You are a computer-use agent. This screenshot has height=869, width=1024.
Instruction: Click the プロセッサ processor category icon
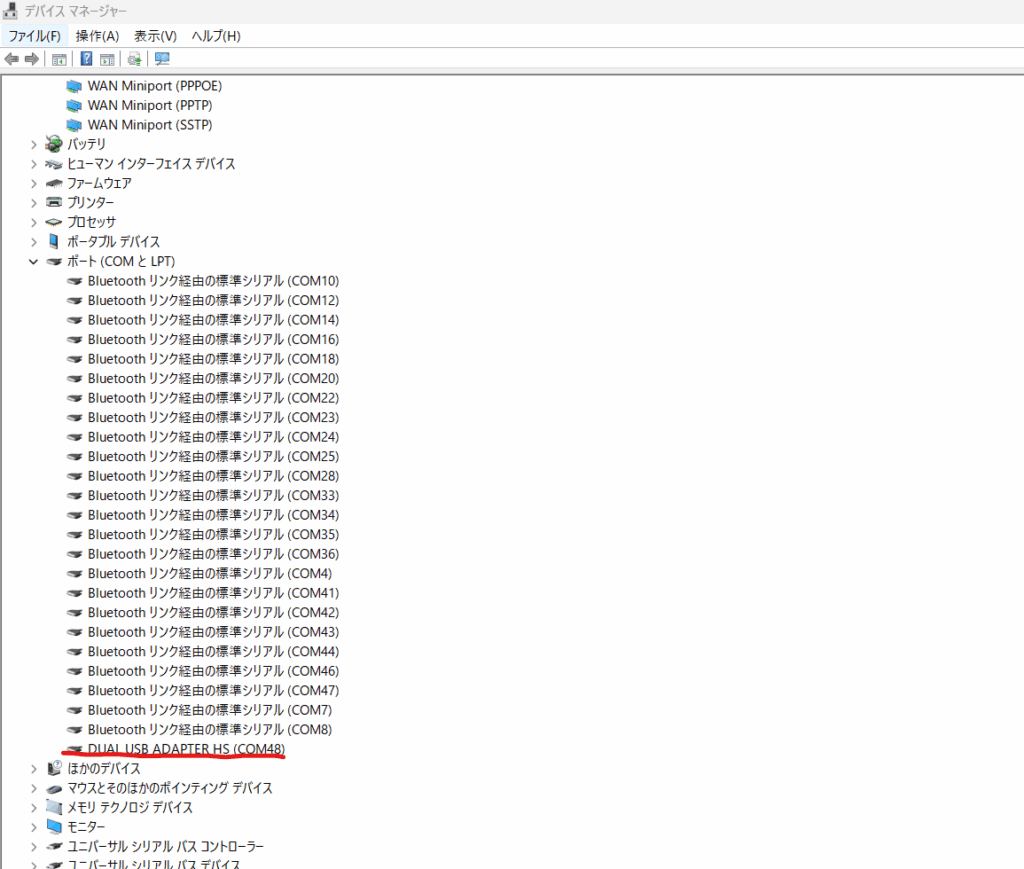(54, 222)
